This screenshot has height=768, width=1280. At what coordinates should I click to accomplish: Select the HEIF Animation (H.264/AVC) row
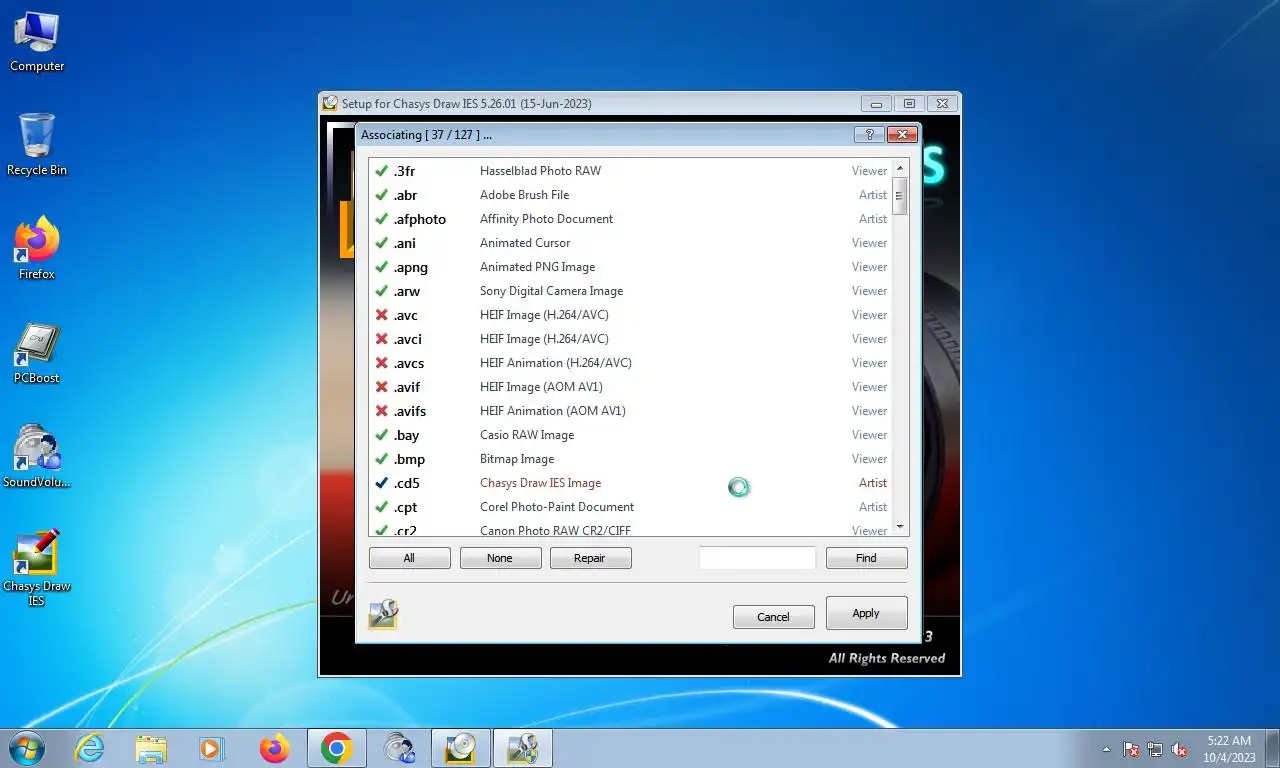(x=630, y=363)
